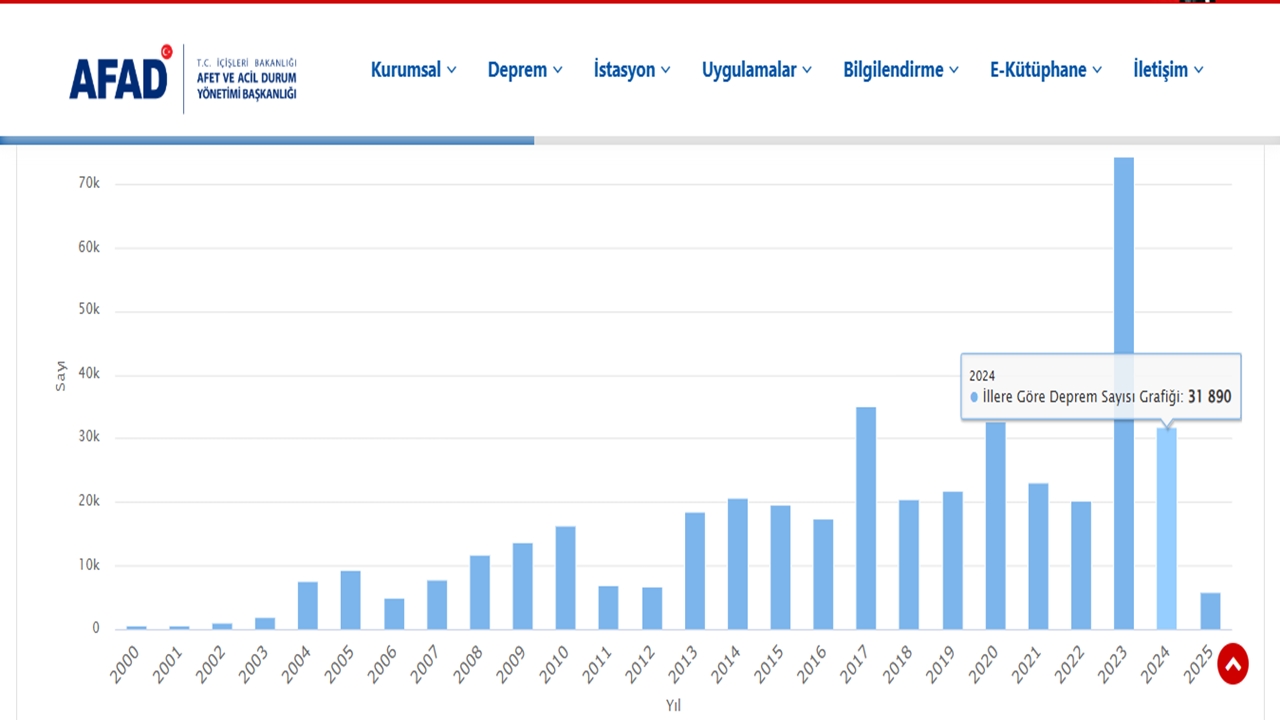The width and height of the screenshot is (1280, 720).
Task: Select the 2016 bar in the chart
Action: [x=823, y=574]
